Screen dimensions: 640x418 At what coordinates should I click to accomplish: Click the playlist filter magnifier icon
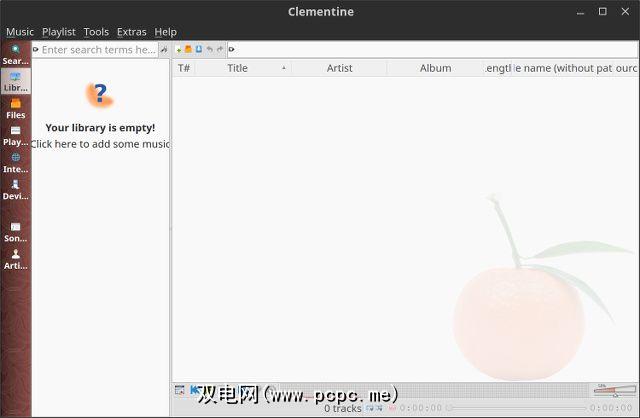pos(231,50)
